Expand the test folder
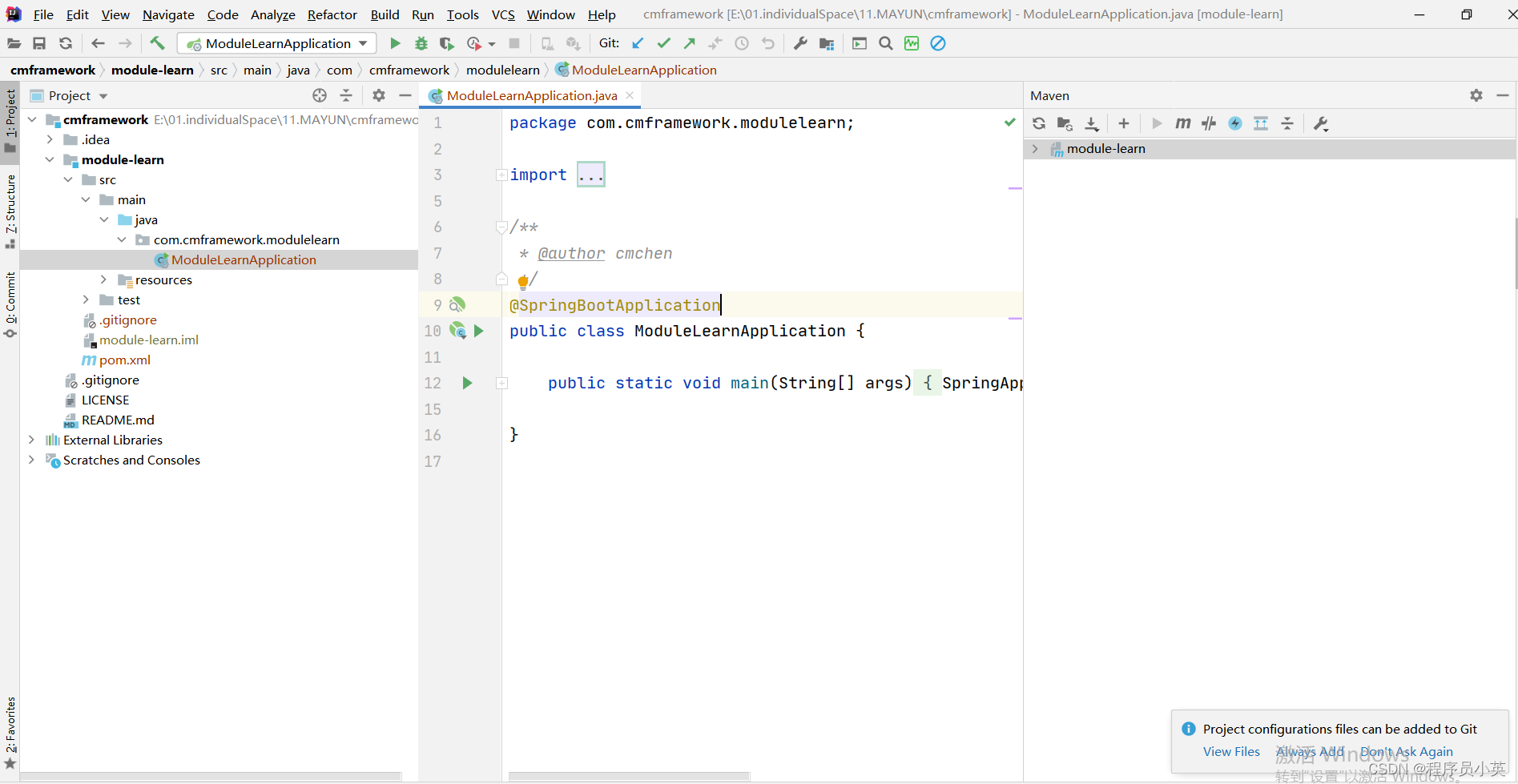1518x784 pixels. [86, 300]
